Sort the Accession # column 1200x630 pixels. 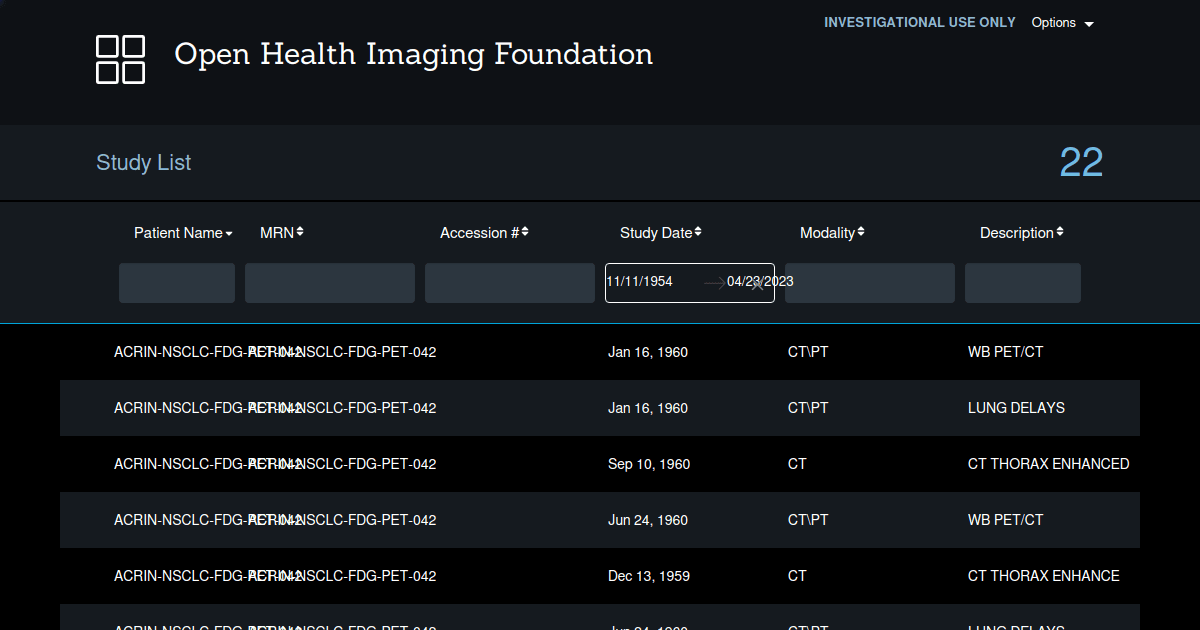[525, 232]
